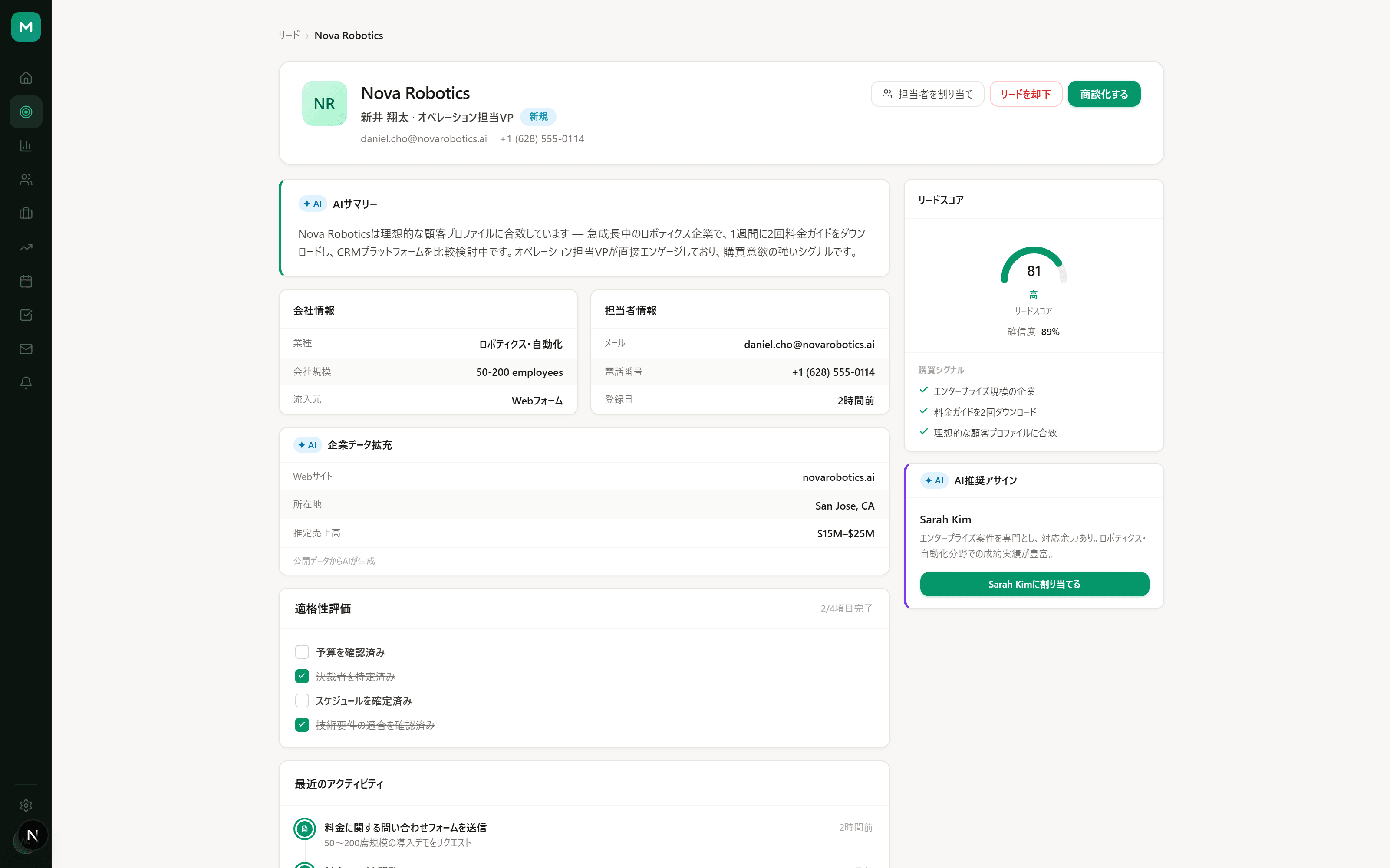Screen dimensions: 1390x868
Task: Click phone value in 担当者情報 card
Action: click(833, 372)
